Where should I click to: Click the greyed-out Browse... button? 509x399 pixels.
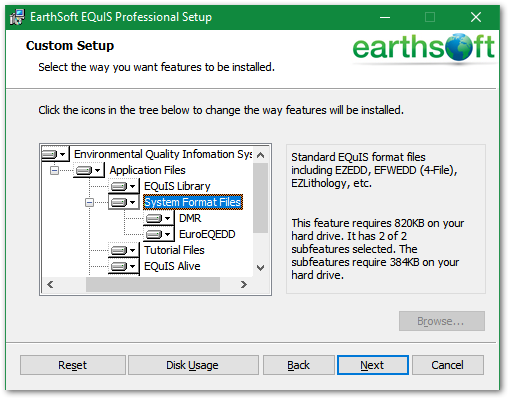coord(442,321)
